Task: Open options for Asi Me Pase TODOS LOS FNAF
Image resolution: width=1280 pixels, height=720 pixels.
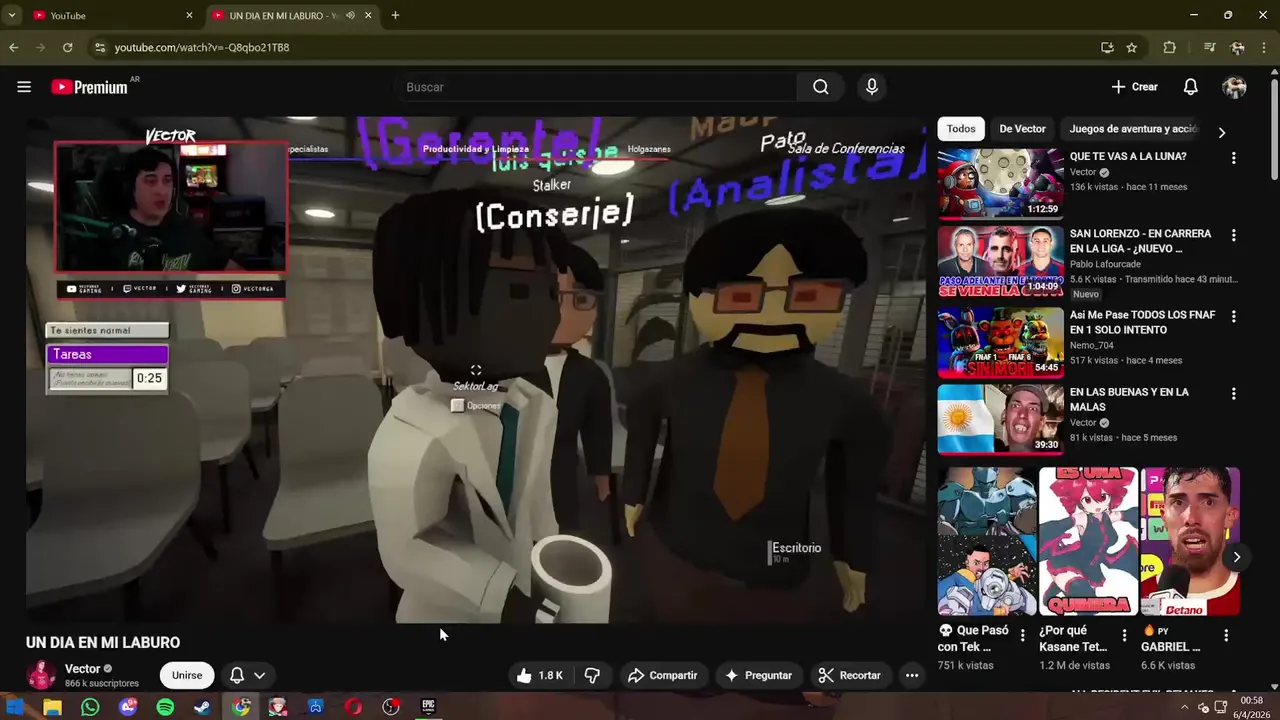Action: pos(1233,316)
